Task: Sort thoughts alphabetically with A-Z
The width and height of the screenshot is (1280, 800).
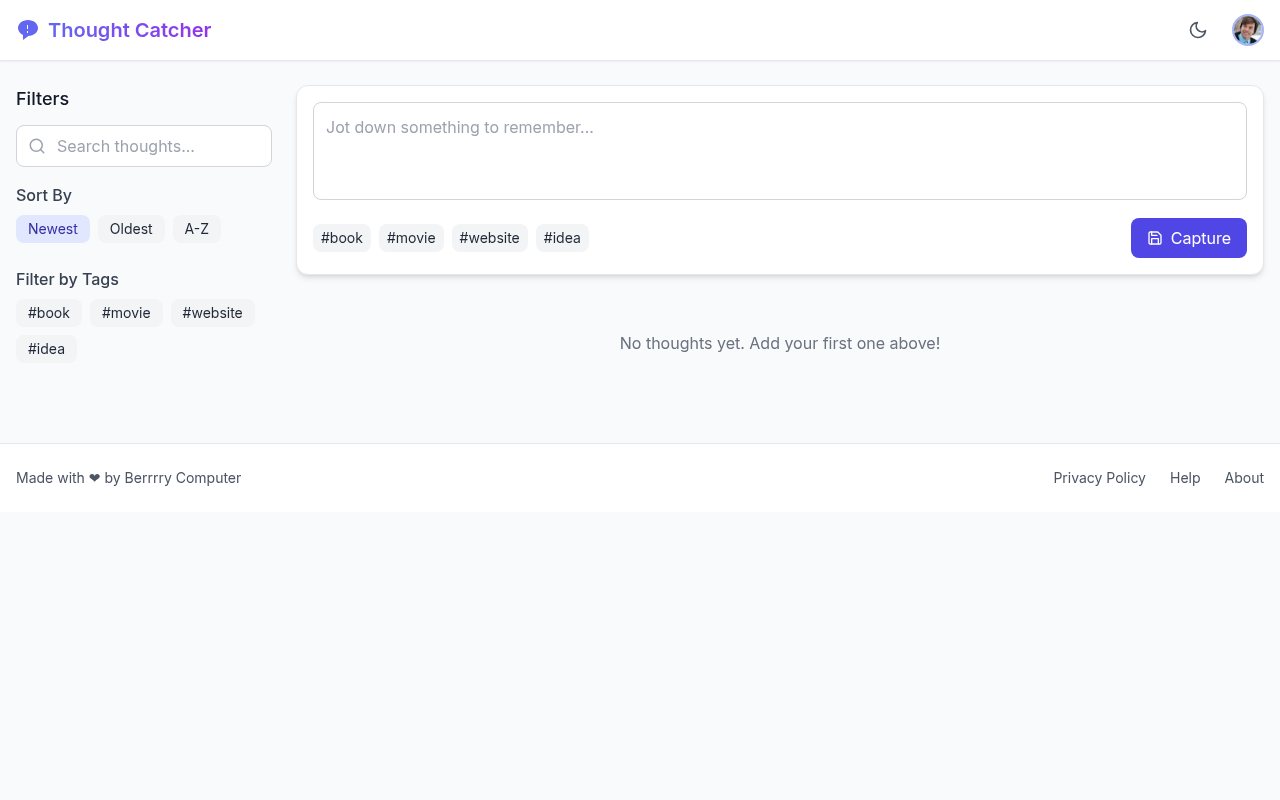Action: [196, 229]
